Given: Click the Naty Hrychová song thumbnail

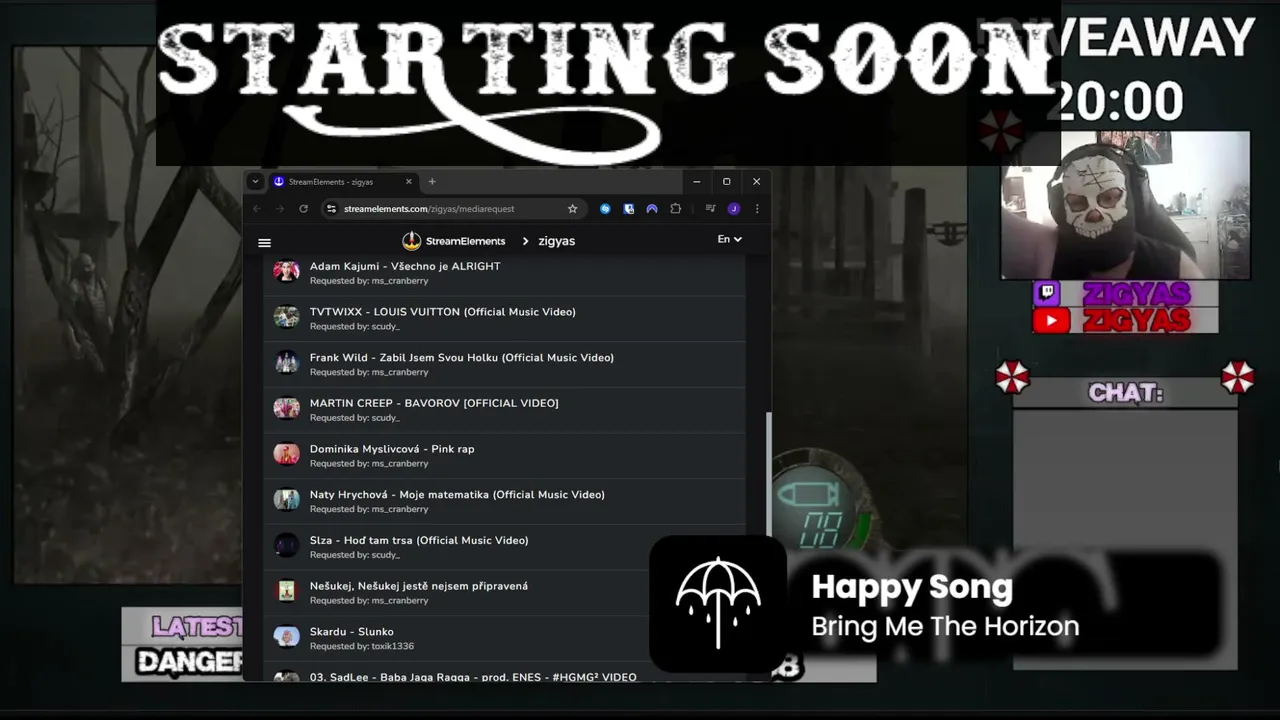Looking at the screenshot, I should [x=287, y=500].
